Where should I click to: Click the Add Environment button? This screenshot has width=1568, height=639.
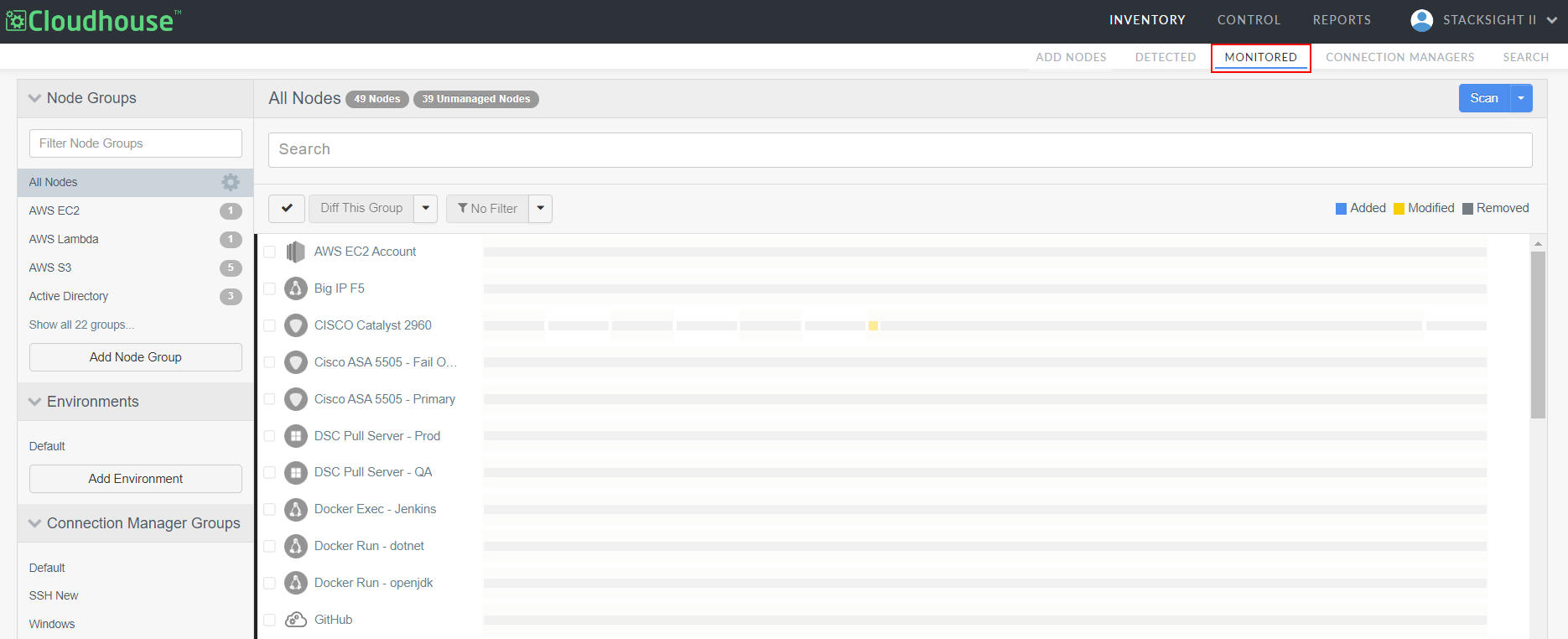click(x=136, y=479)
